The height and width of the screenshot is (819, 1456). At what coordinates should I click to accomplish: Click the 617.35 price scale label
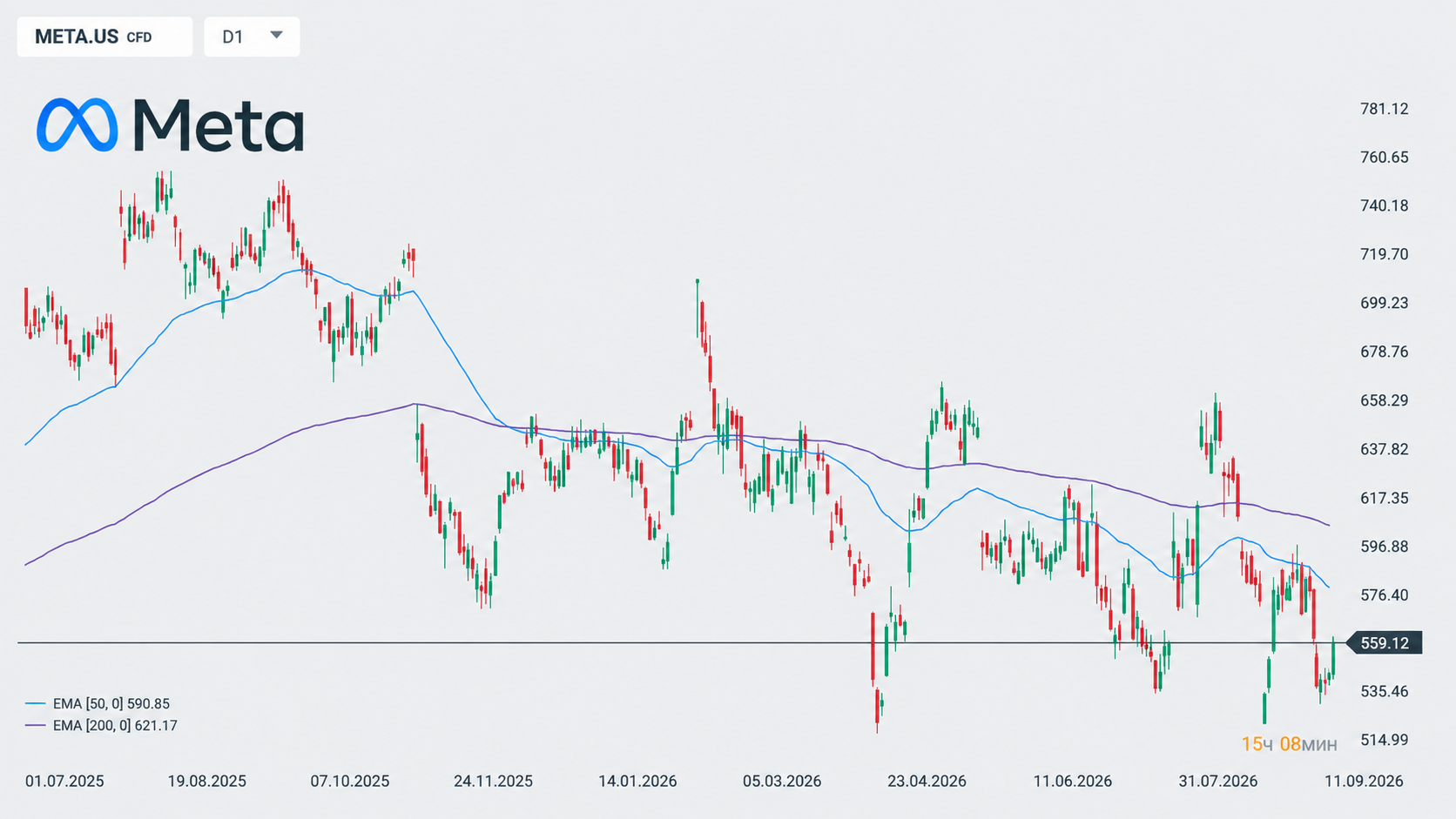[1385, 498]
